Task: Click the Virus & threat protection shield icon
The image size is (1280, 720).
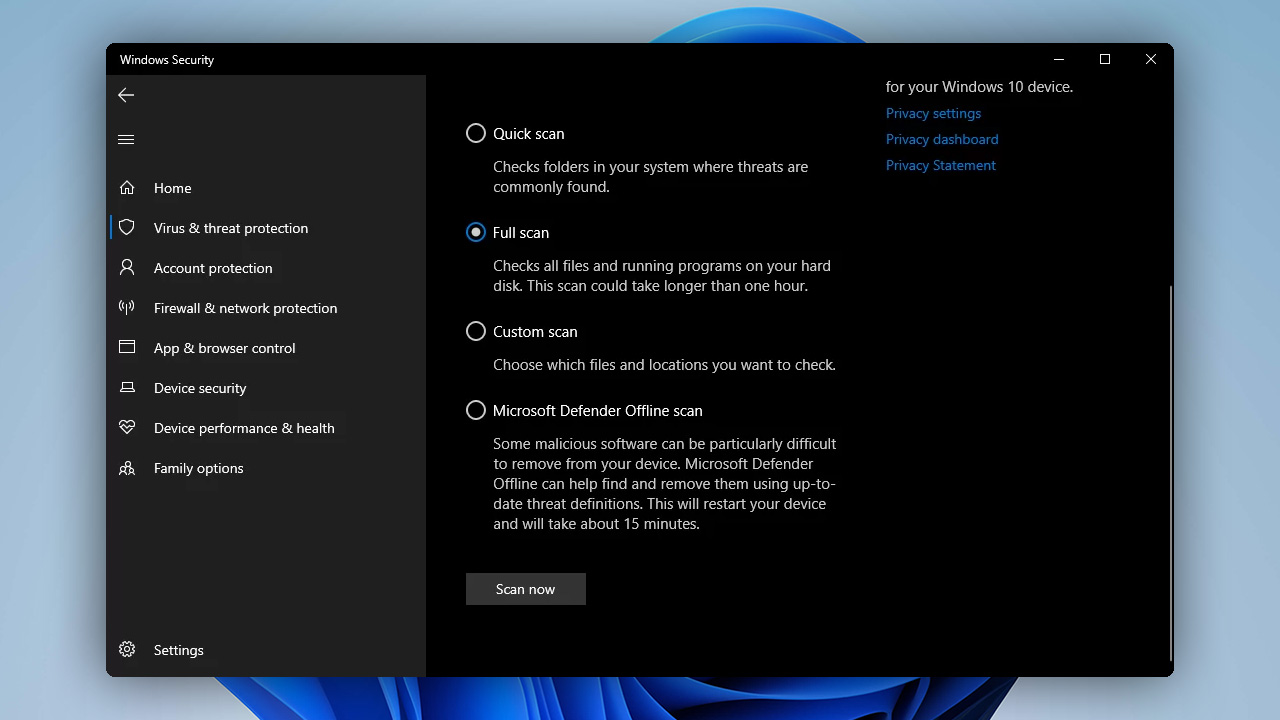Action: [127, 227]
